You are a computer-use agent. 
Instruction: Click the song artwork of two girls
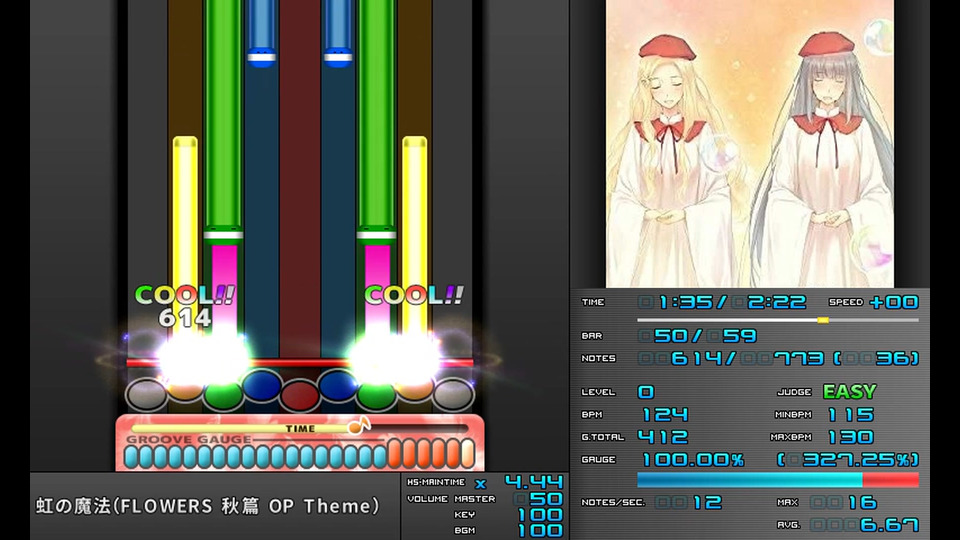point(749,143)
